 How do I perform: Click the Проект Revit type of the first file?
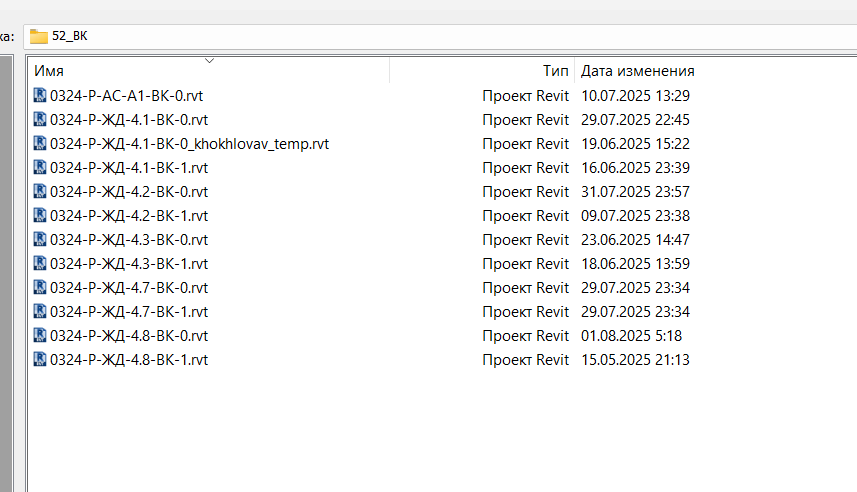pos(525,96)
